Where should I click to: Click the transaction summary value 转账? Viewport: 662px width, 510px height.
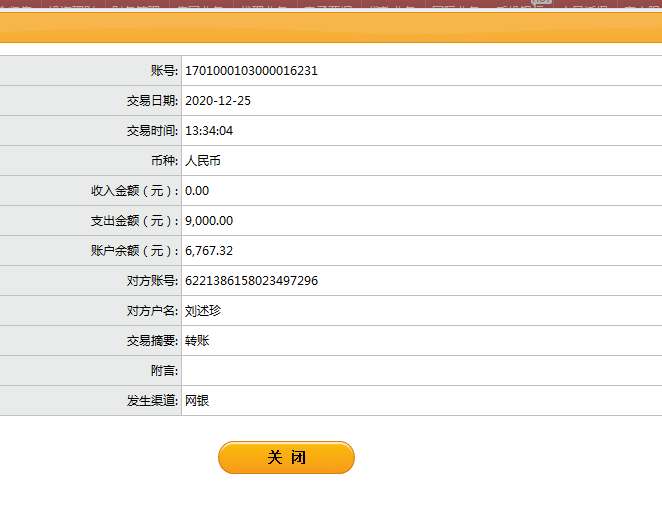coord(197,341)
